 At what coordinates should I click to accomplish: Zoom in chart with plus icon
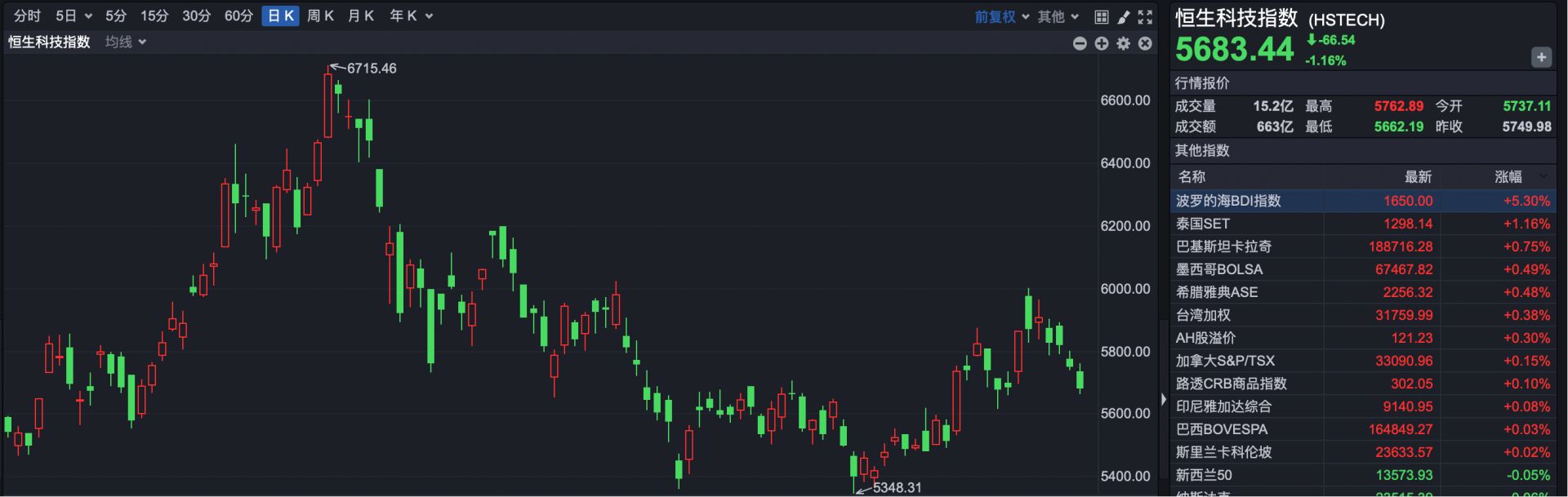point(1102,43)
